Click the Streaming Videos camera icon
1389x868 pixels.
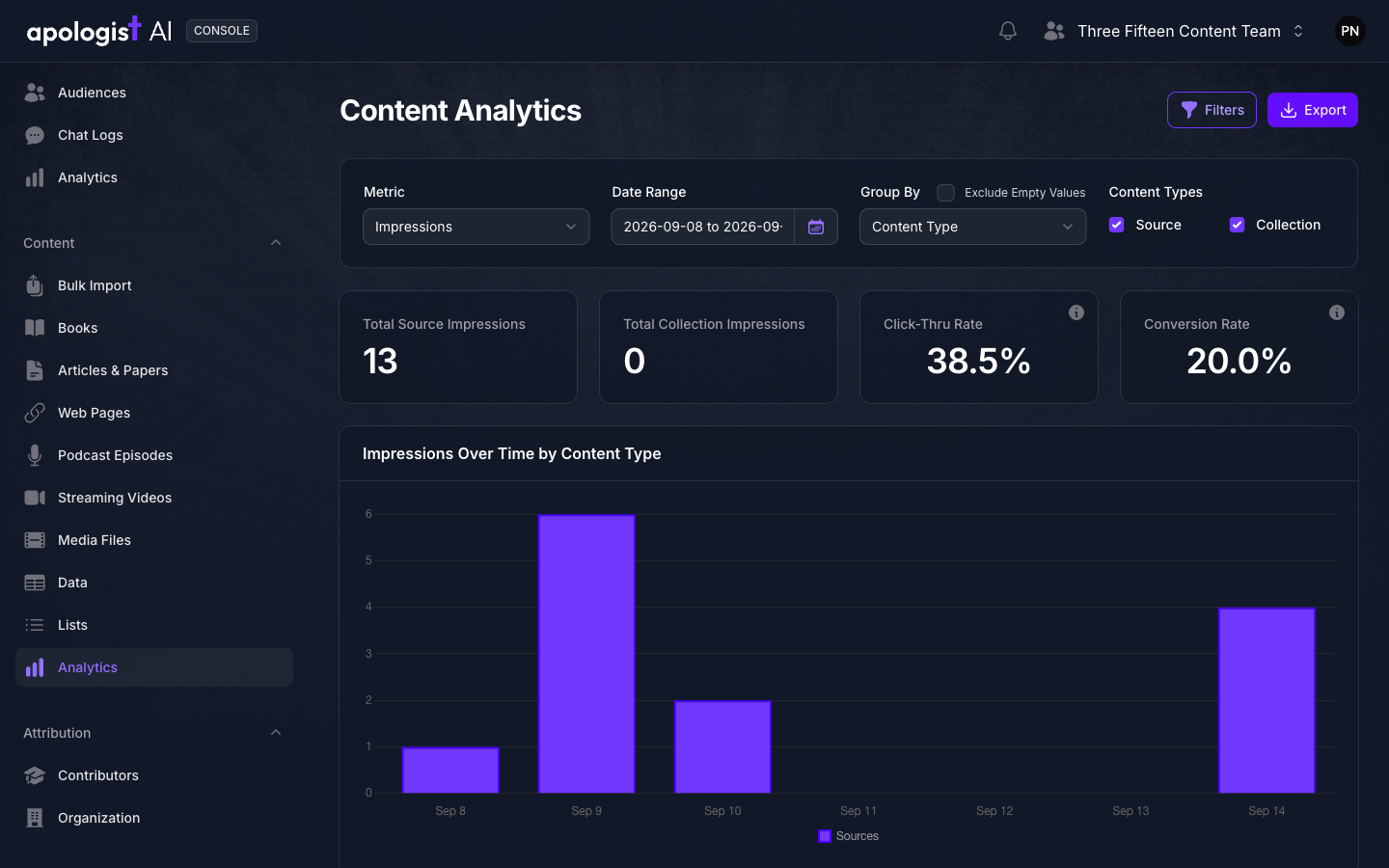pos(35,498)
